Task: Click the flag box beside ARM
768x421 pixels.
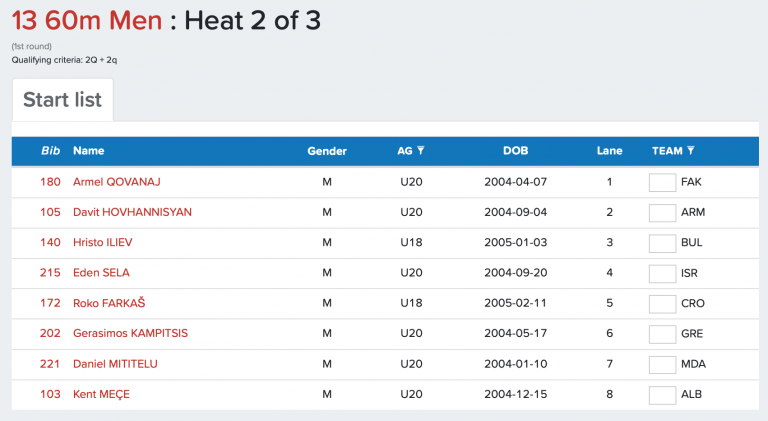Action: click(662, 212)
